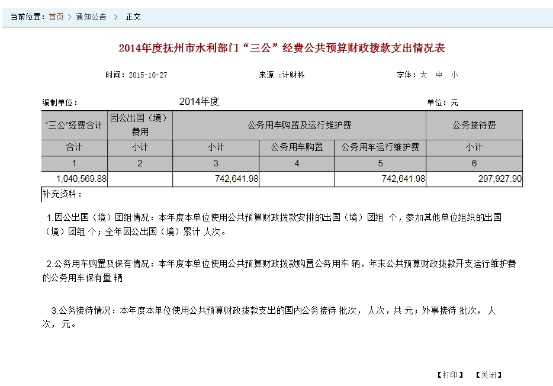Click the source text 计财科

(x=293, y=75)
